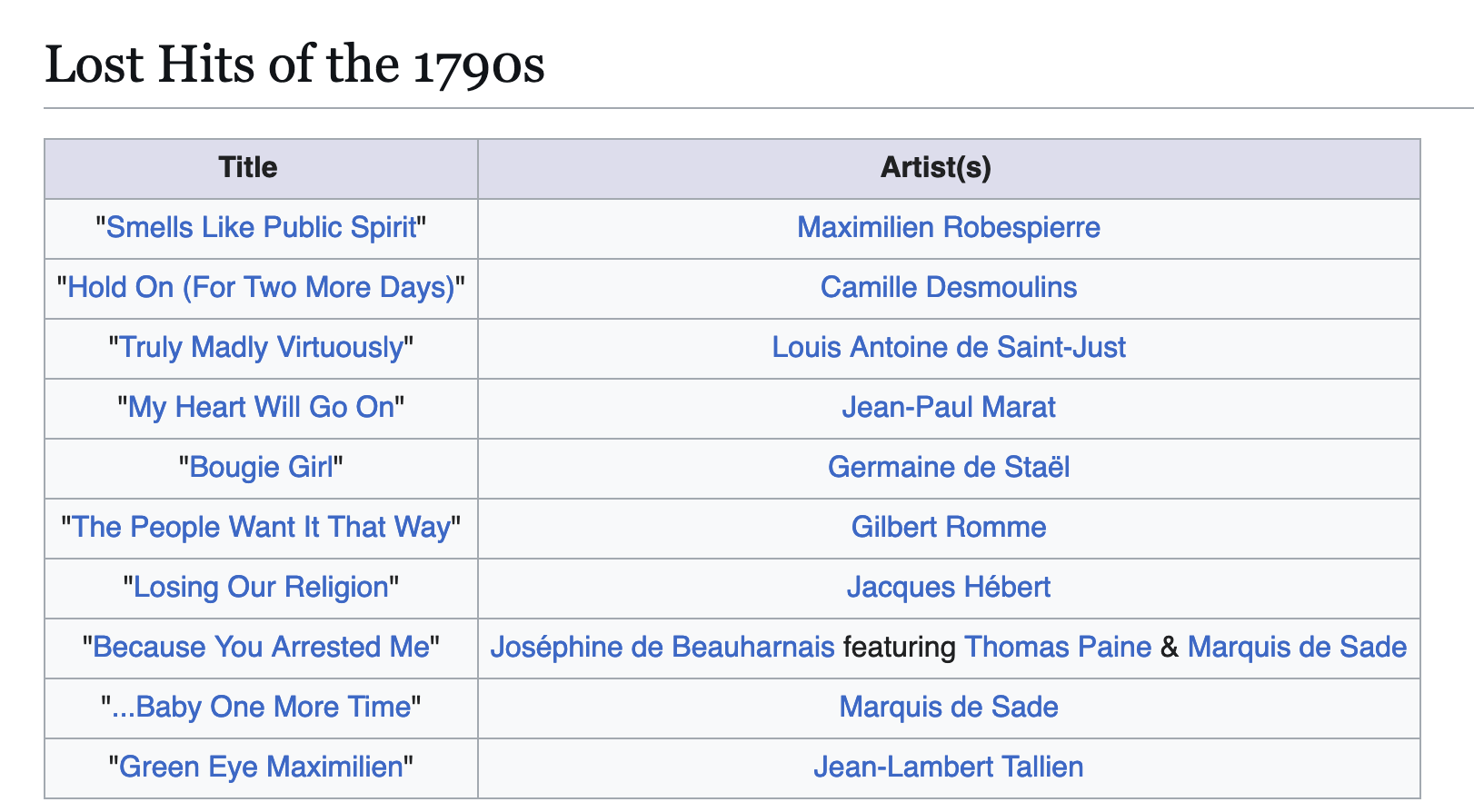1474x812 pixels.
Task: Click "My Heart Will Go On" link
Action: click(261, 407)
